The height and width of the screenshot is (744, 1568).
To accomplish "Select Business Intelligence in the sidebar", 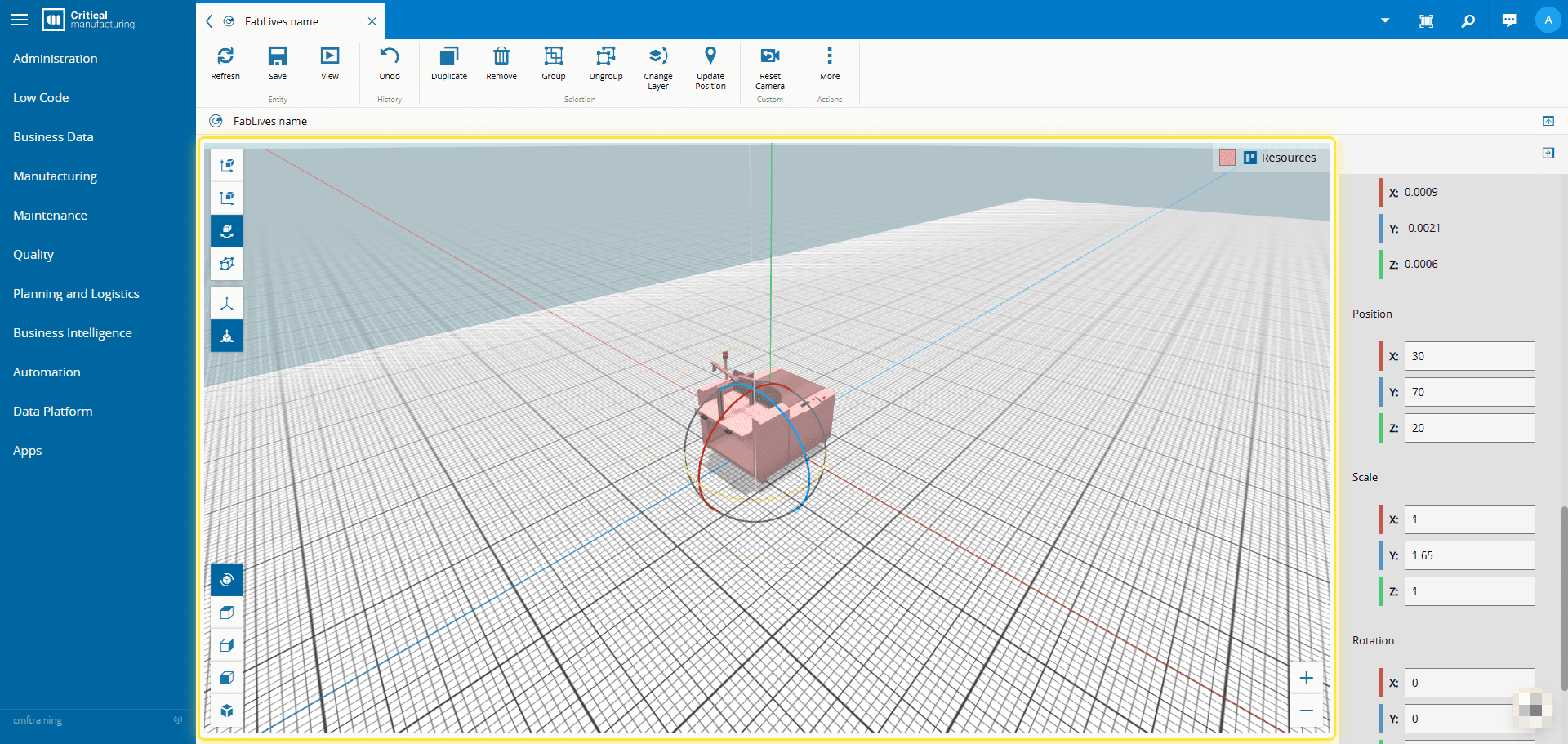I will (x=73, y=333).
